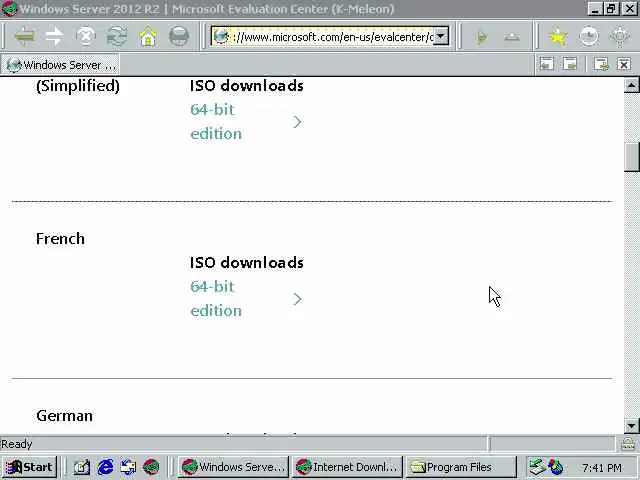The height and width of the screenshot is (480, 640).
Task: Click the 7:41 PM clock
Action: 602,467
